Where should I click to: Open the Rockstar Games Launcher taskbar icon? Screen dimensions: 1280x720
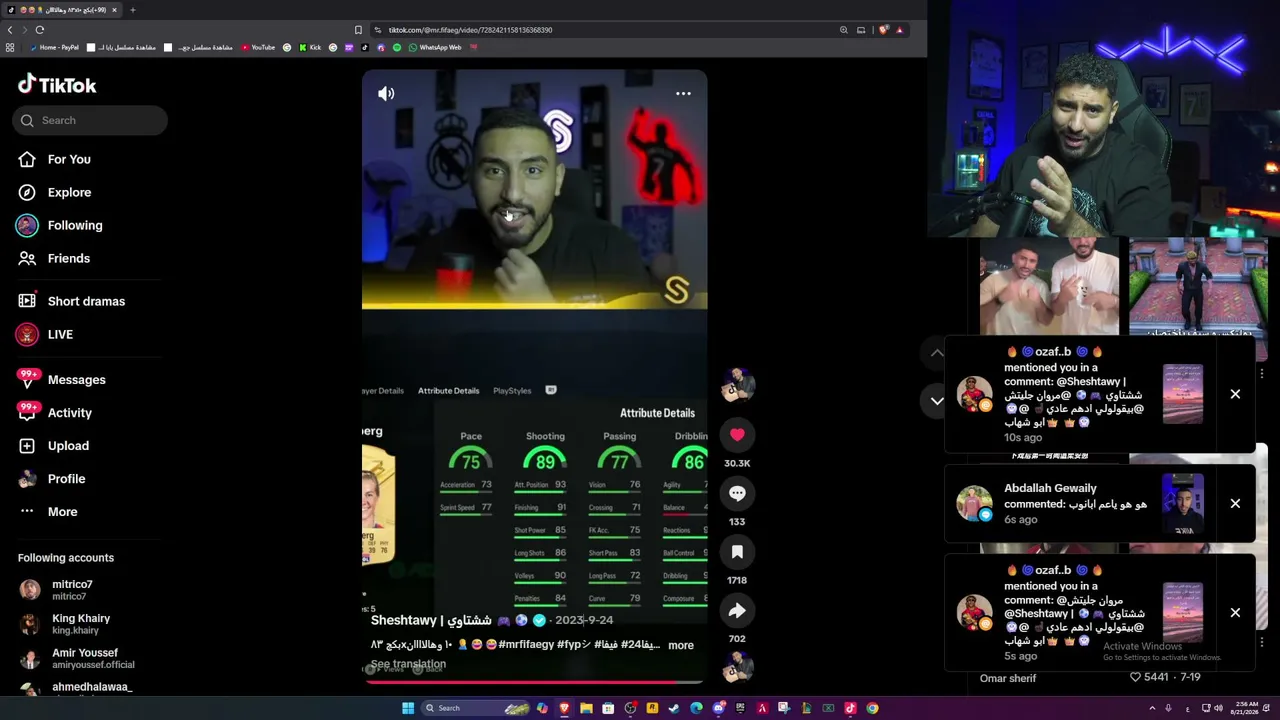point(652,709)
